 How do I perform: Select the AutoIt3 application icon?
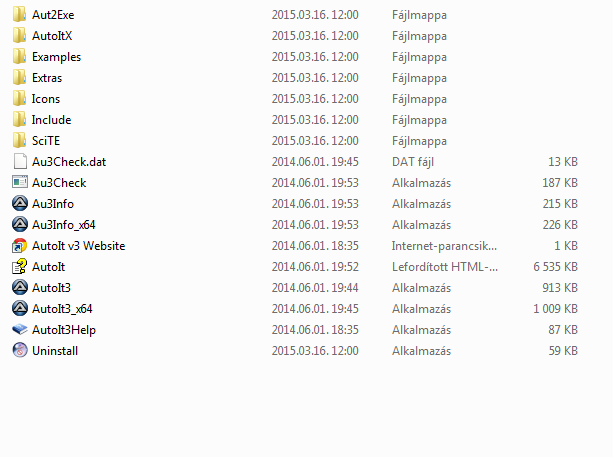click(x=20, y=288)
